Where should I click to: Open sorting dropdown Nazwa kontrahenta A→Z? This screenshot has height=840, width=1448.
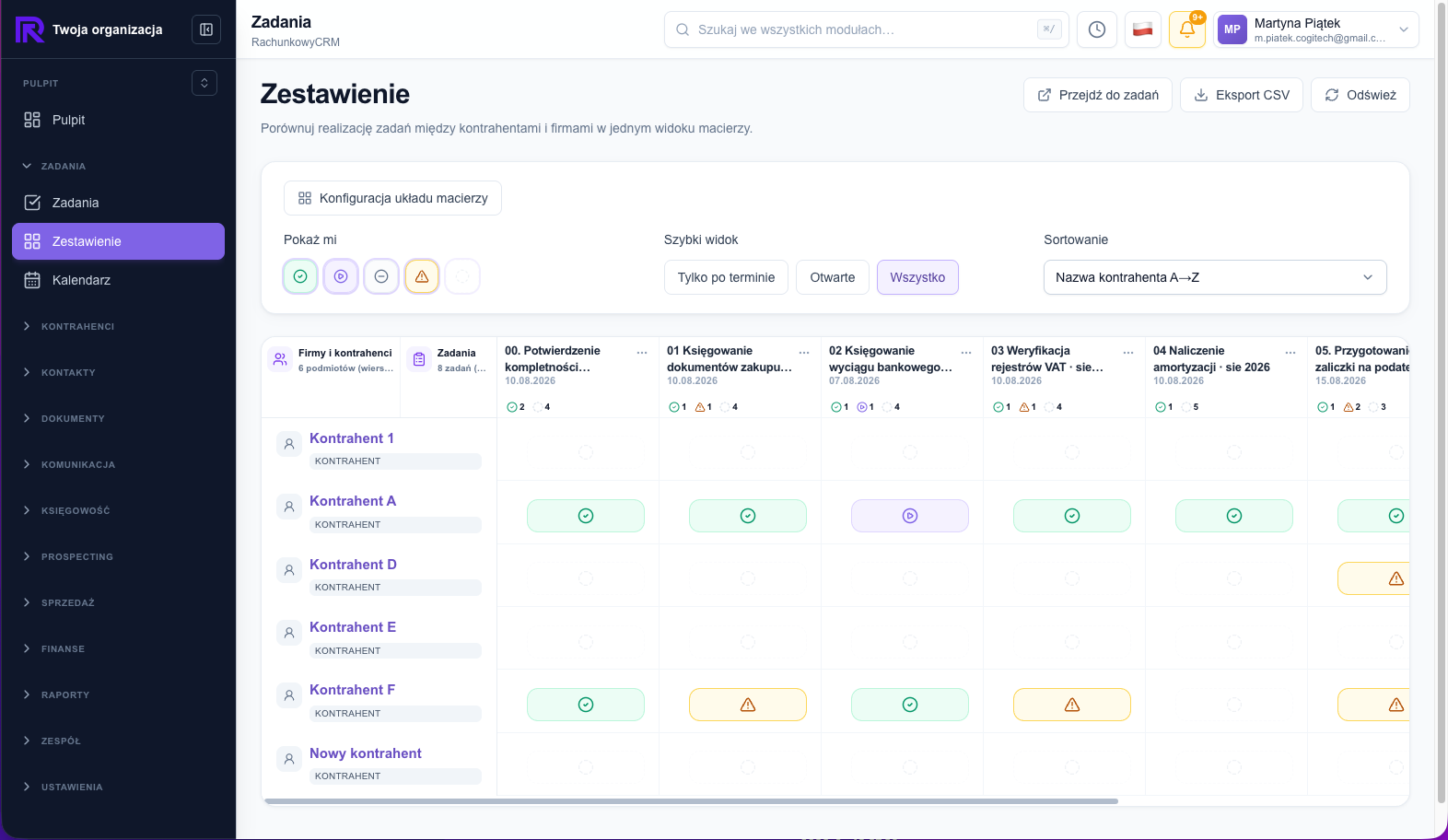tap(1215, 277)
